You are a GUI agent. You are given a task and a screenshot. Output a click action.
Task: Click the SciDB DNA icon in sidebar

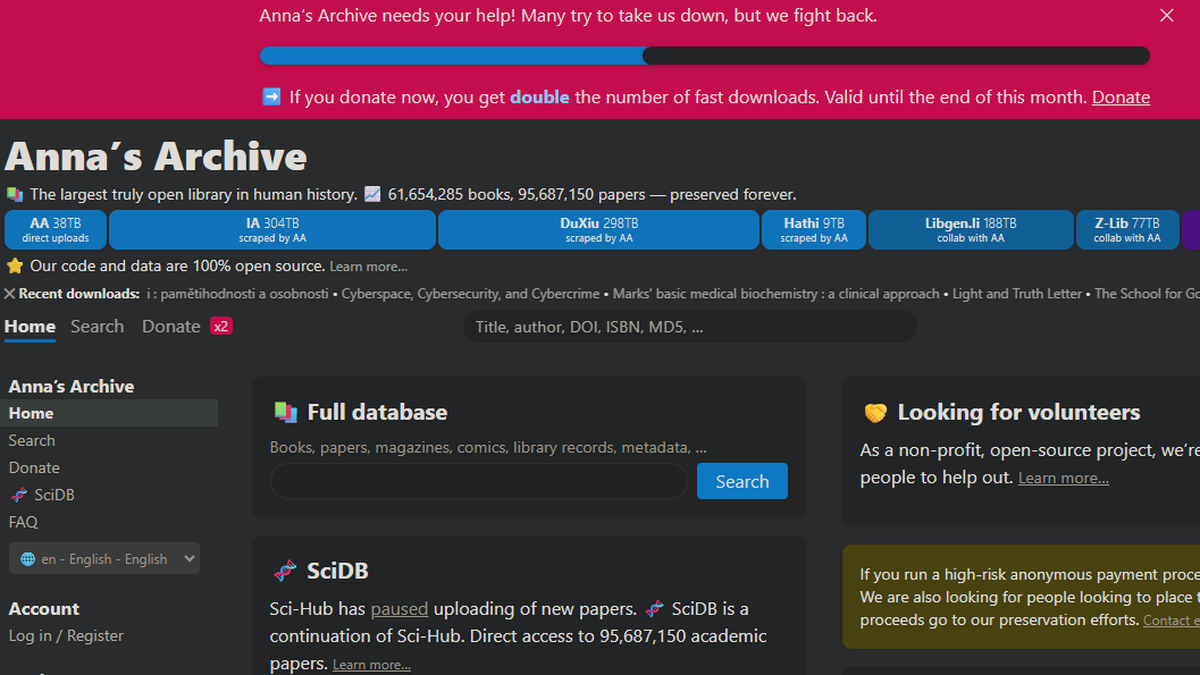[x=19, y=495]
